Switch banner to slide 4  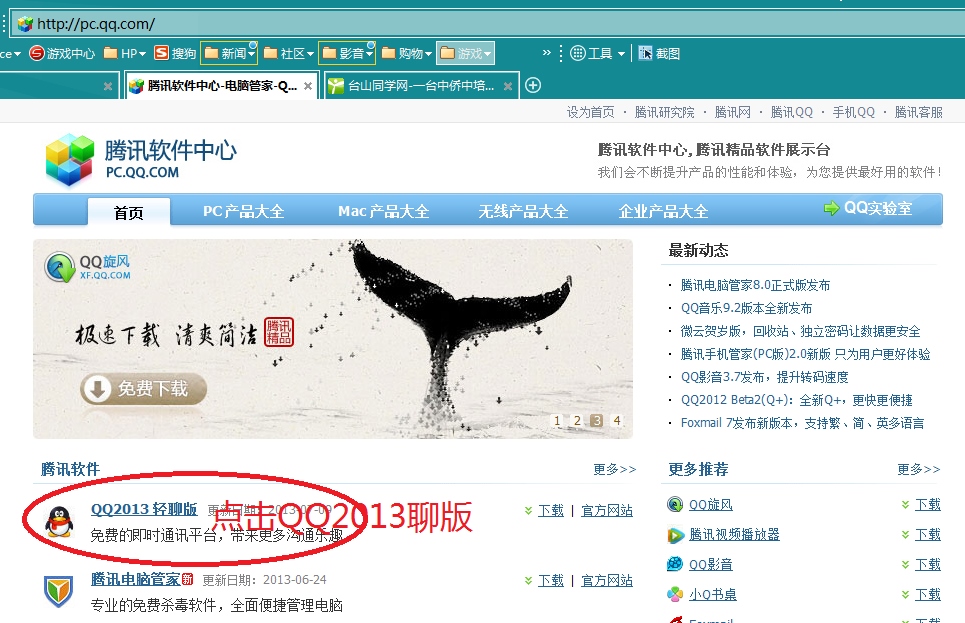tap(616, 420)
